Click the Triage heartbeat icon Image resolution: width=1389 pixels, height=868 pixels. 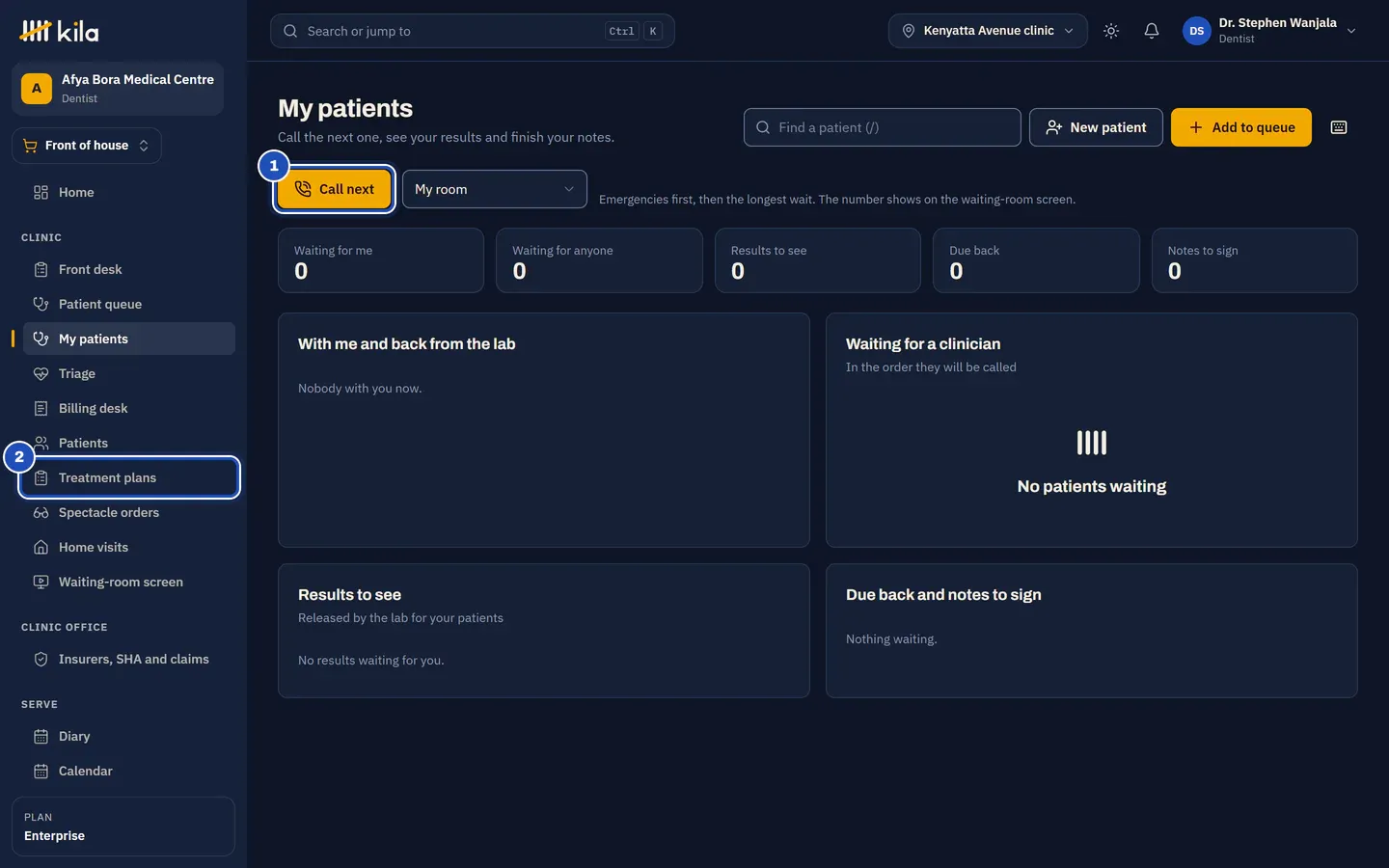41,373
